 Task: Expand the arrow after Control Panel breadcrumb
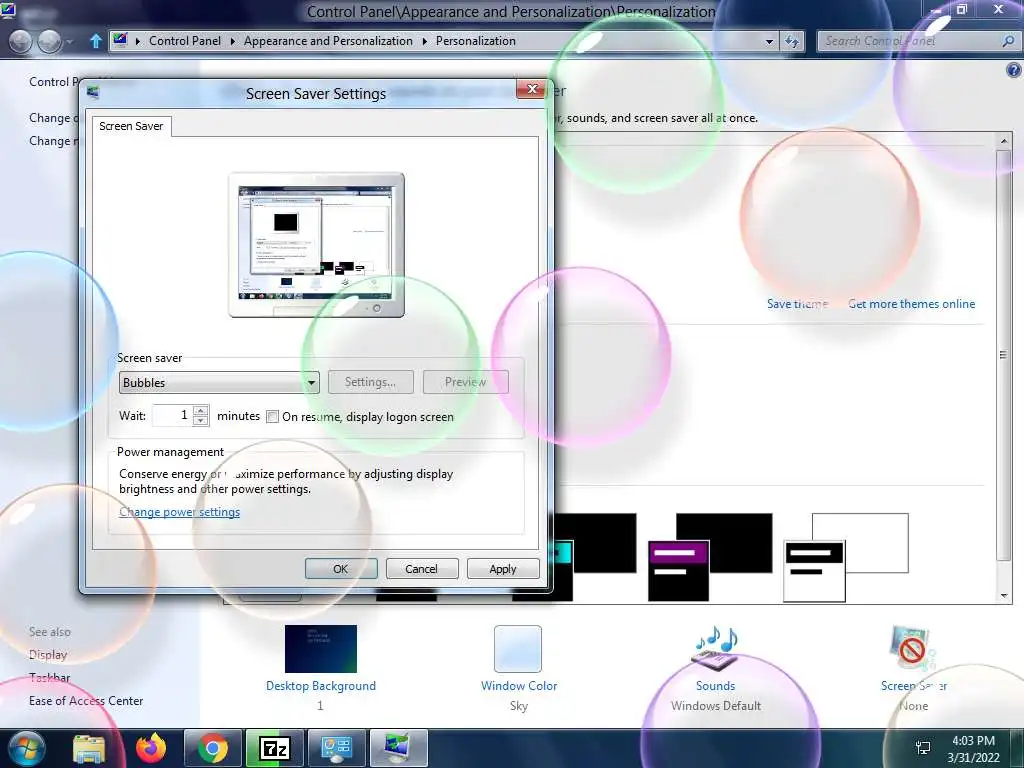(x=232, y=41)
